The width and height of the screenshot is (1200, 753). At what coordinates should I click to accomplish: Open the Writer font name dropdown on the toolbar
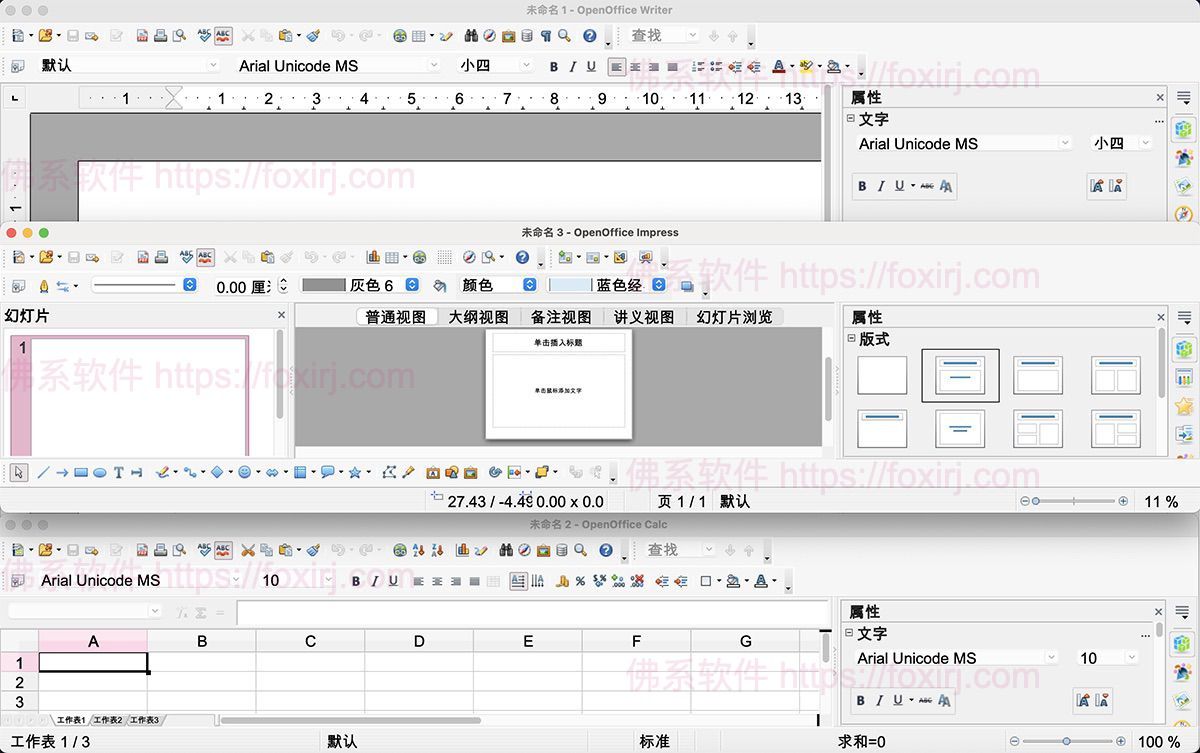[434, 66]
